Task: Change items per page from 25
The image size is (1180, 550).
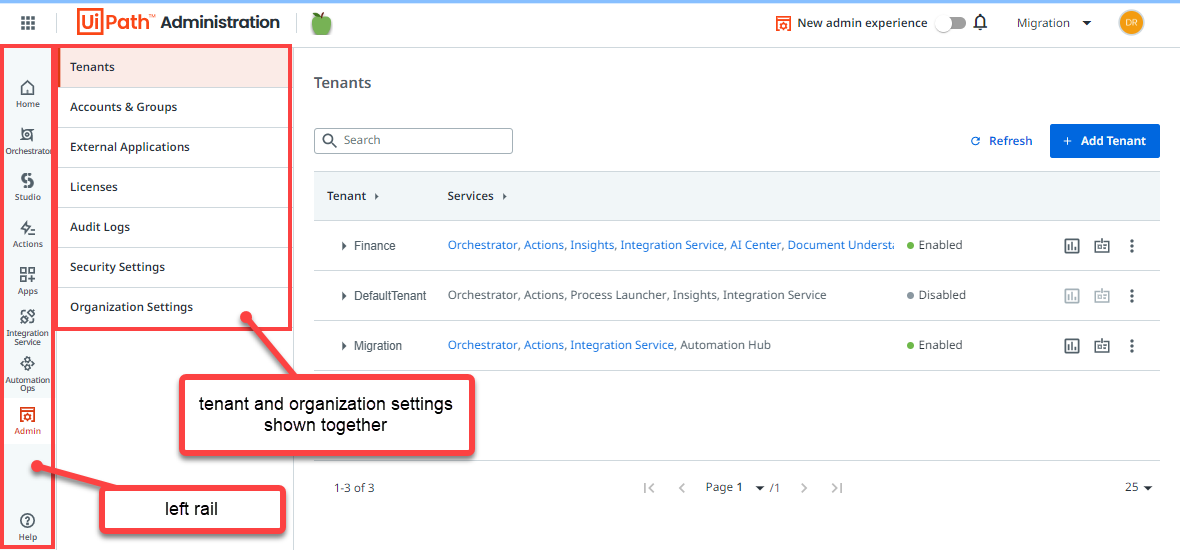Action: 1139,488
